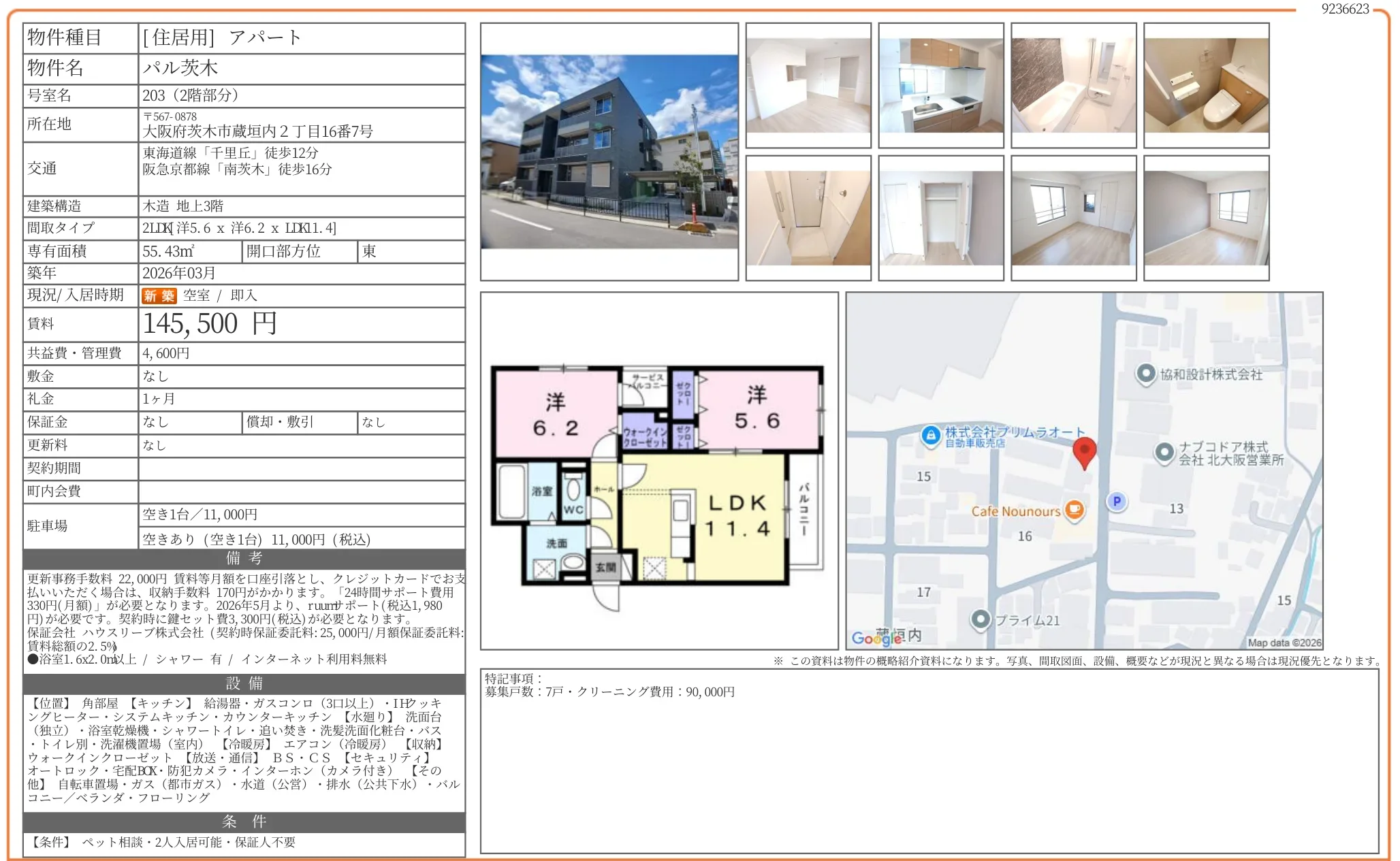Click the Google logo on the map
The height and width of the screenshot is (861, 1400).
pos(876,638)
